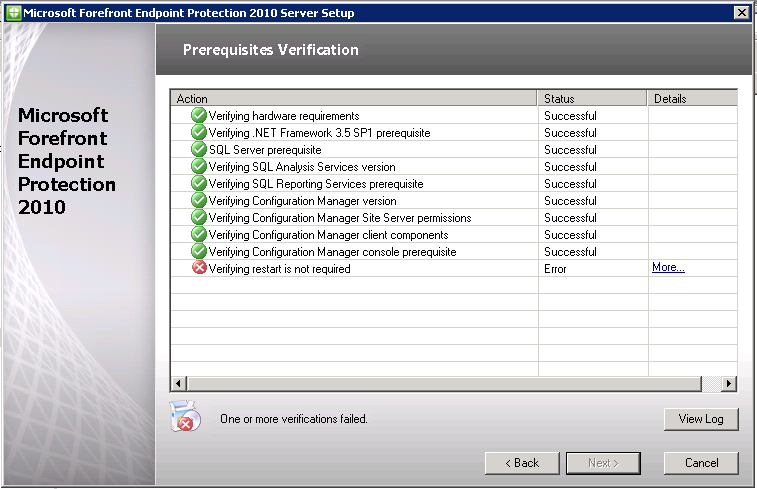757x489 pixels.
Task: Click red error icon beside Verifying restart is not required
Action: [x=199, y=267]
